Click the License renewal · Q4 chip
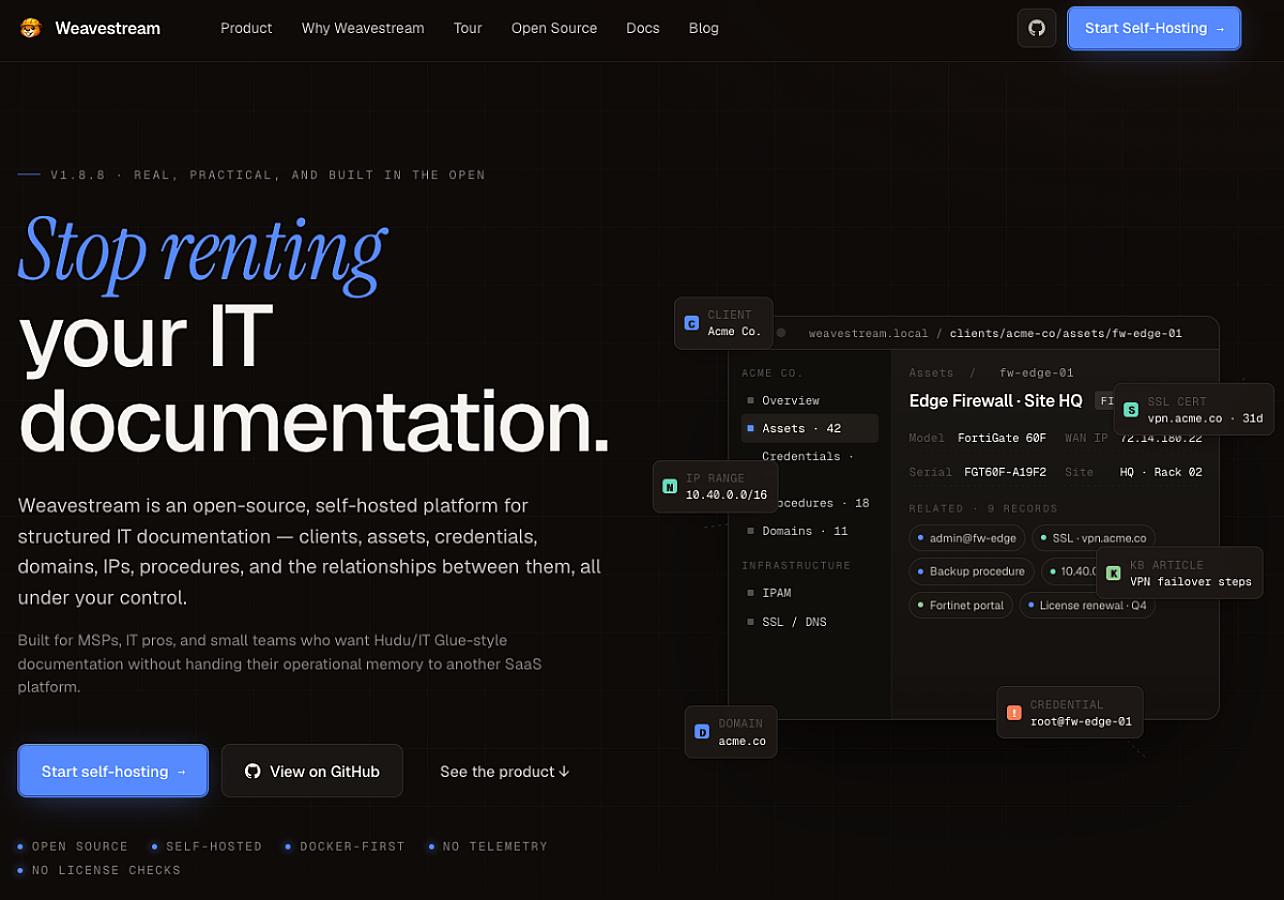Image resolution: width=1284 pixels, height=900 pixels. (x=1088, y=605)
